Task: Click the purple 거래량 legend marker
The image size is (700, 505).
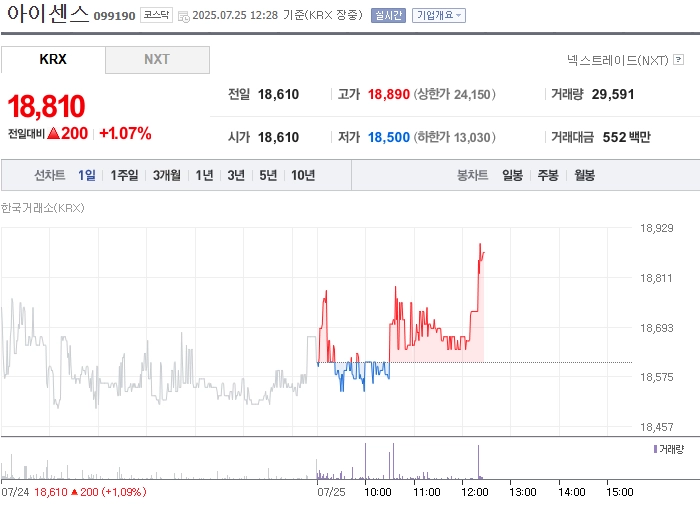Action: click(655, 449)
